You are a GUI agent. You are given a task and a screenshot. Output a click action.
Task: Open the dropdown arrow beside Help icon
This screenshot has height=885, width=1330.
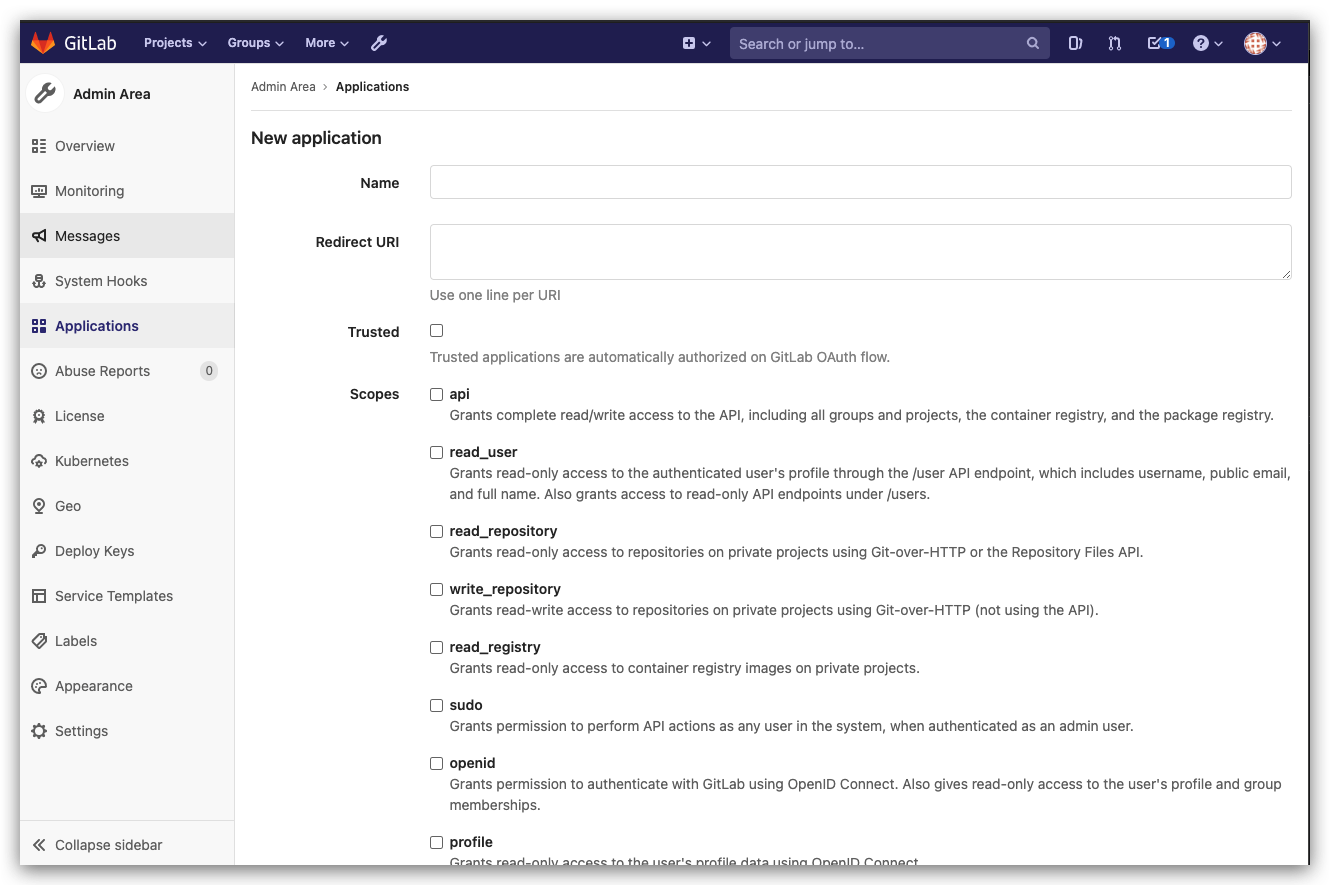click(x=1218, y=44)
